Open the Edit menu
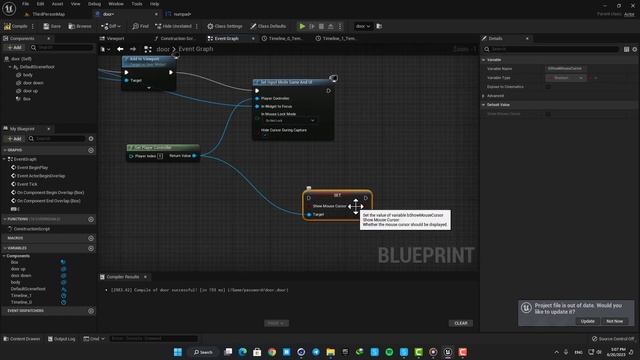Screen dimensions: 640x360 coord(40,4)
